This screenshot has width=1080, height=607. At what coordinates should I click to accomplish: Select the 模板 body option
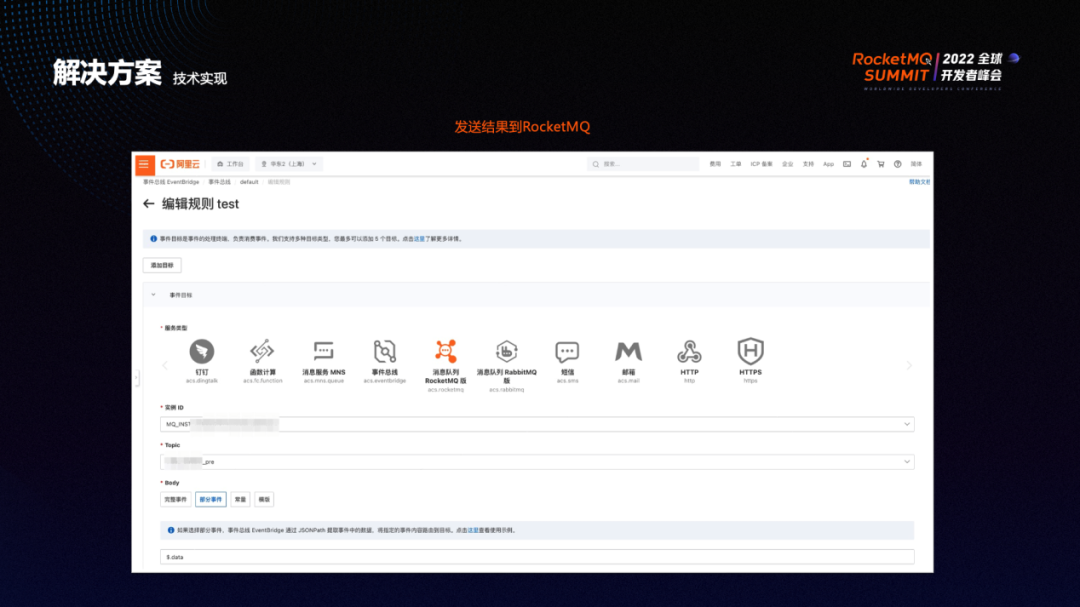click(264, 500)
